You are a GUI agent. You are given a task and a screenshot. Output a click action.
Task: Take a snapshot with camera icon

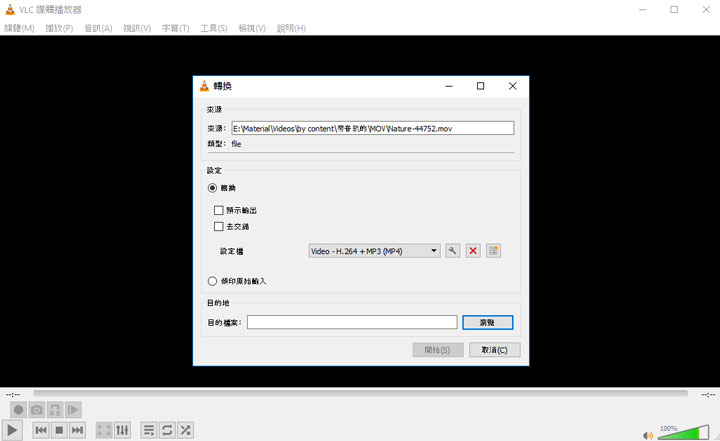point(37,410)
